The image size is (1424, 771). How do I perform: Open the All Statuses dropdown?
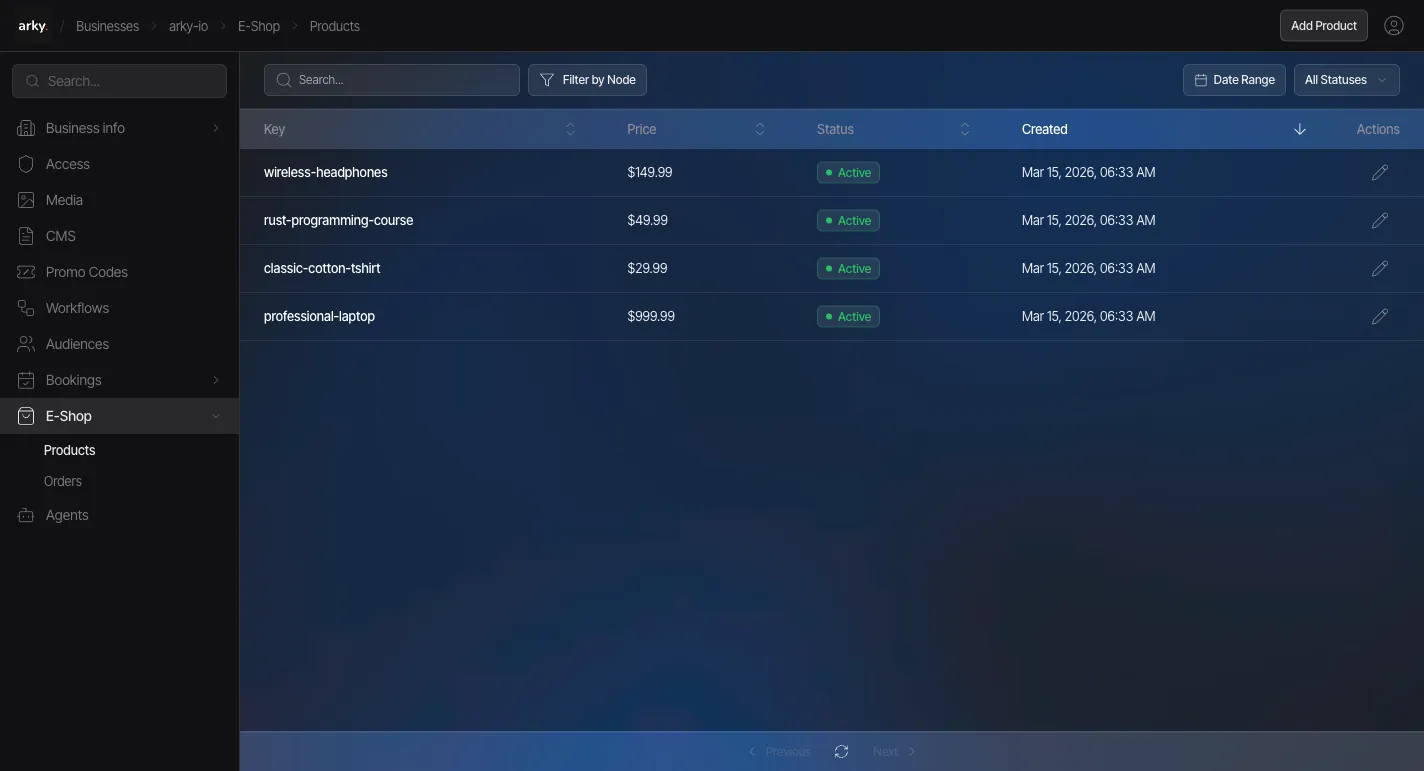coord(1346,80)
